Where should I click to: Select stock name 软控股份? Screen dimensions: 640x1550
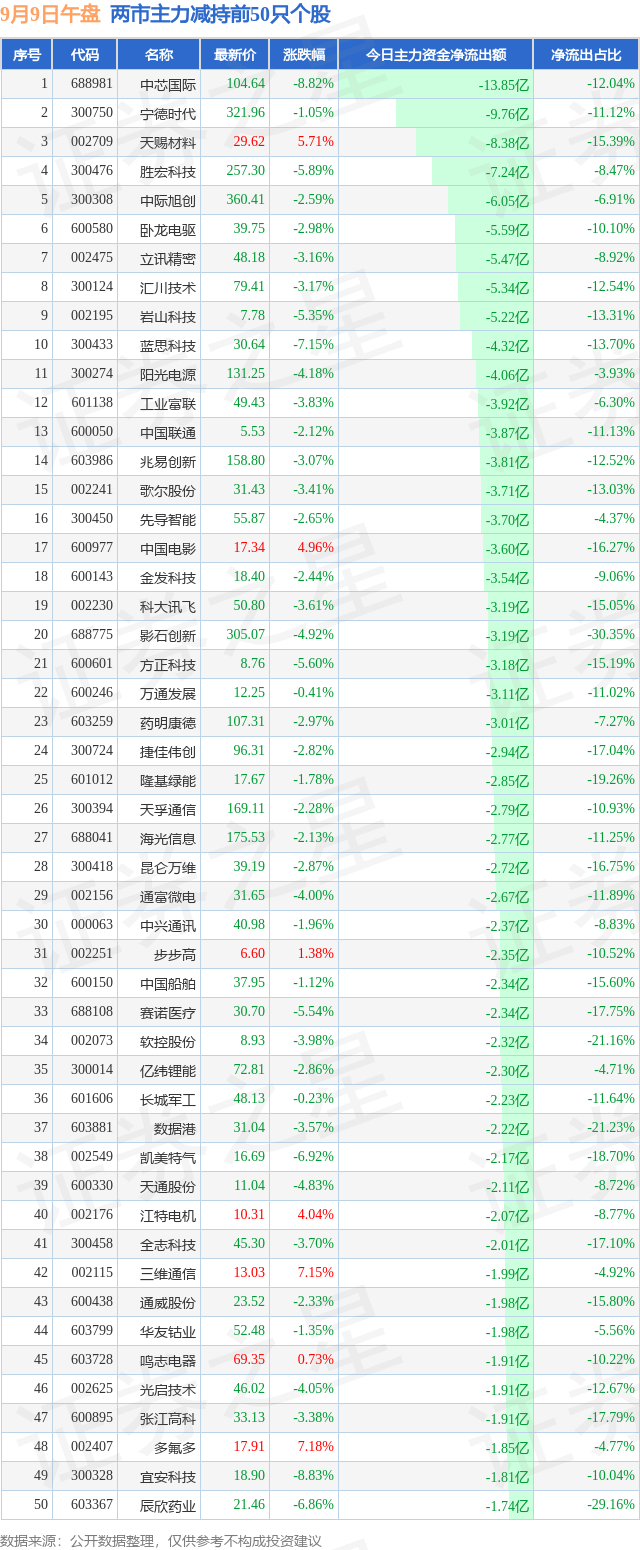pos(168,1041)
